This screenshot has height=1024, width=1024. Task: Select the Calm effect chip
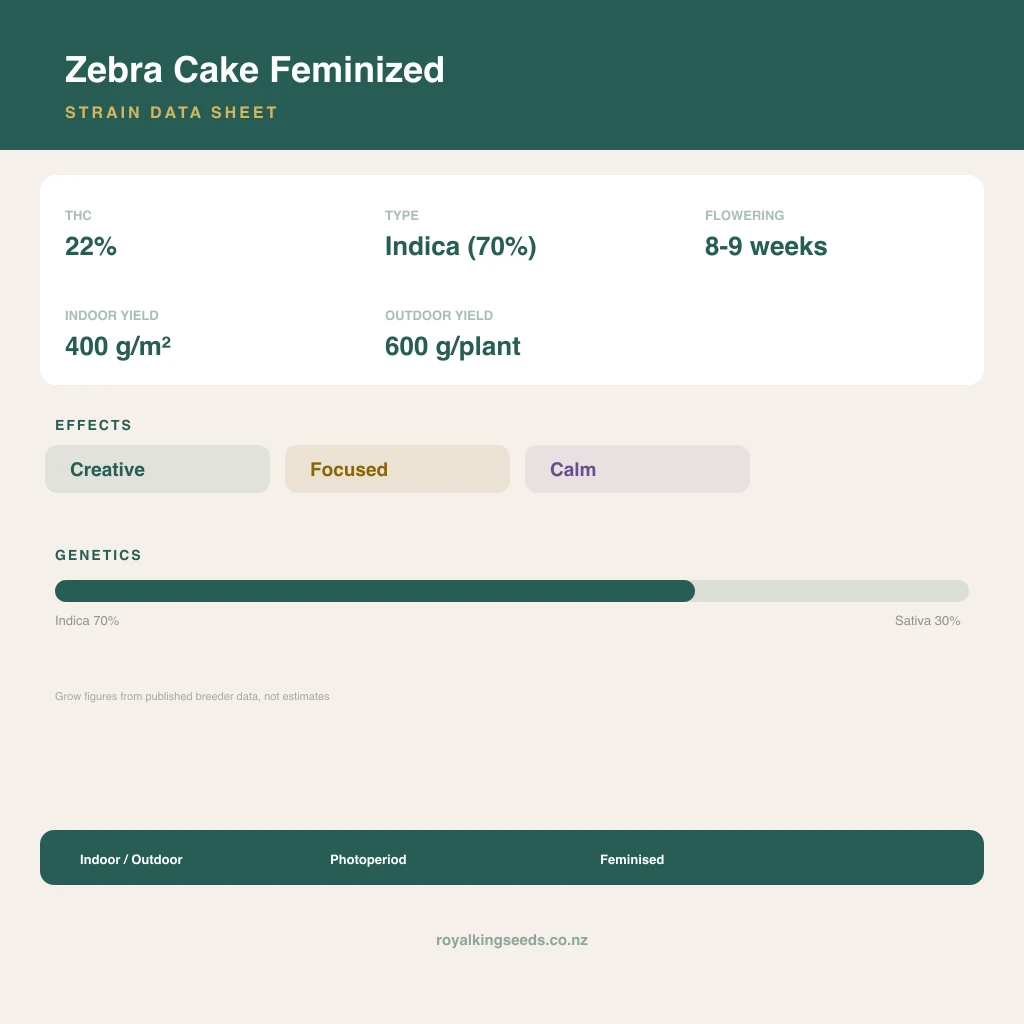pos(637,469)
